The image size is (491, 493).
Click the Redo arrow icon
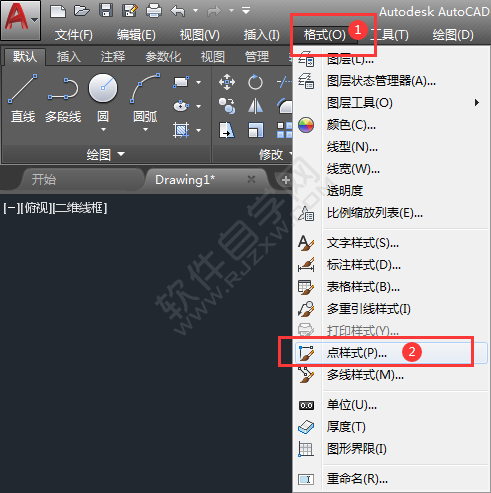coord(214,11)
